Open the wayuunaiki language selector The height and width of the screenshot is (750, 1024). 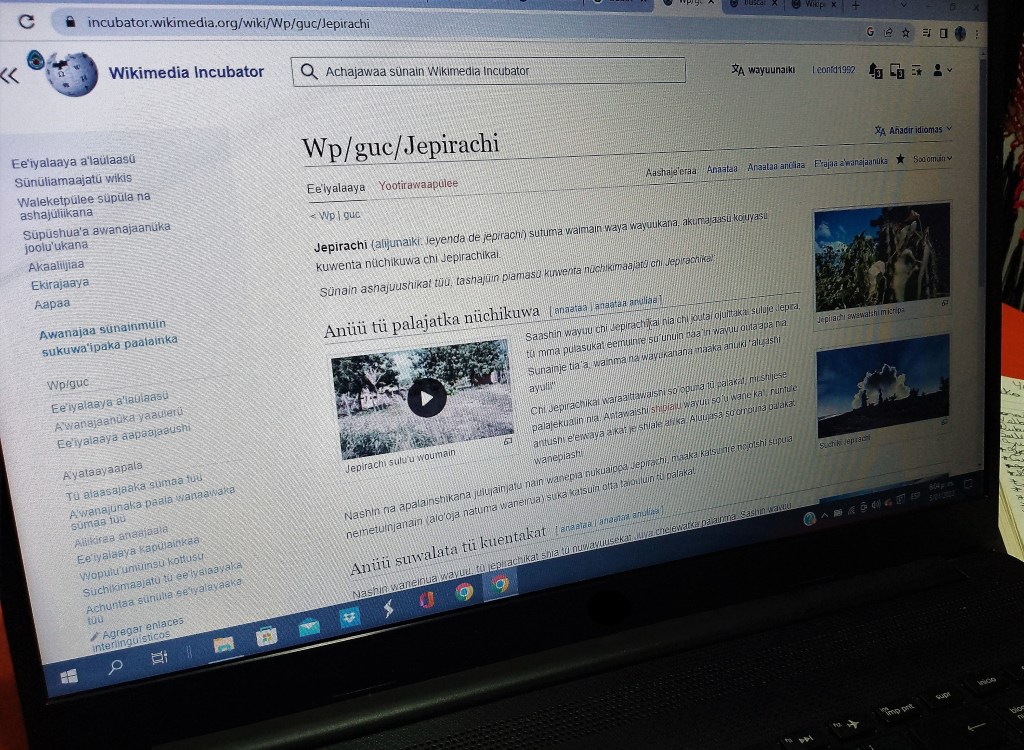click(x=763, y=69)
